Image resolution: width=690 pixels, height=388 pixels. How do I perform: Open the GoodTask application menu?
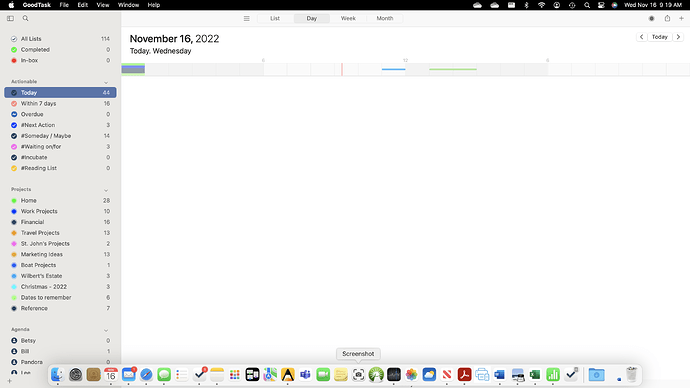coord(37,5)
